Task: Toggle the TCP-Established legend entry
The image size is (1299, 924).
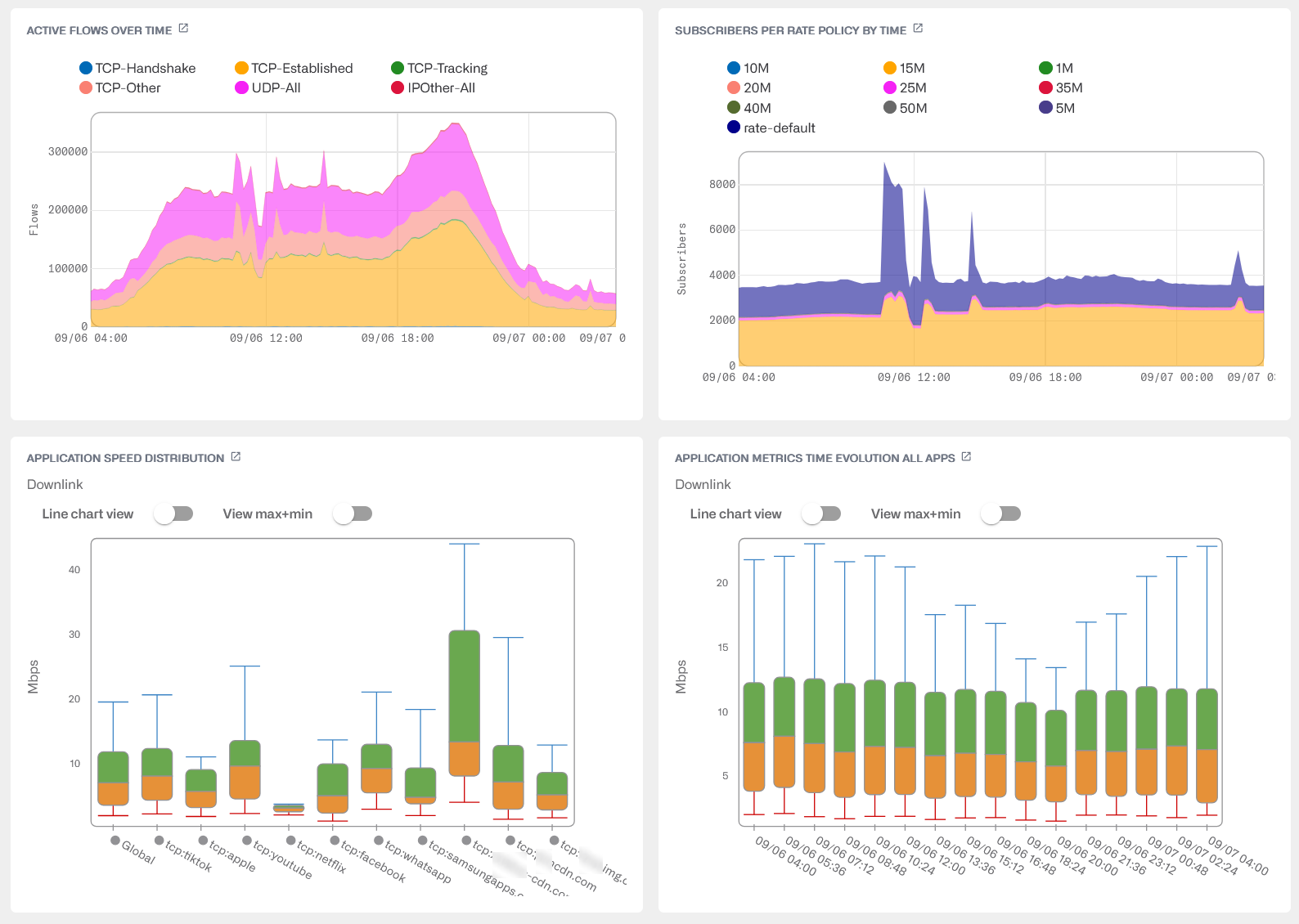Action: click(294, 68)
